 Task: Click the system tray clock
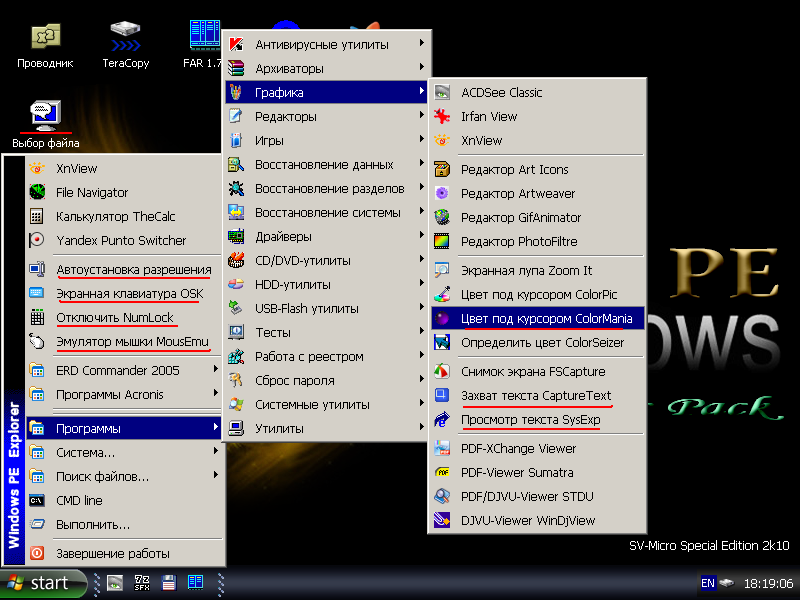[769, 583]
